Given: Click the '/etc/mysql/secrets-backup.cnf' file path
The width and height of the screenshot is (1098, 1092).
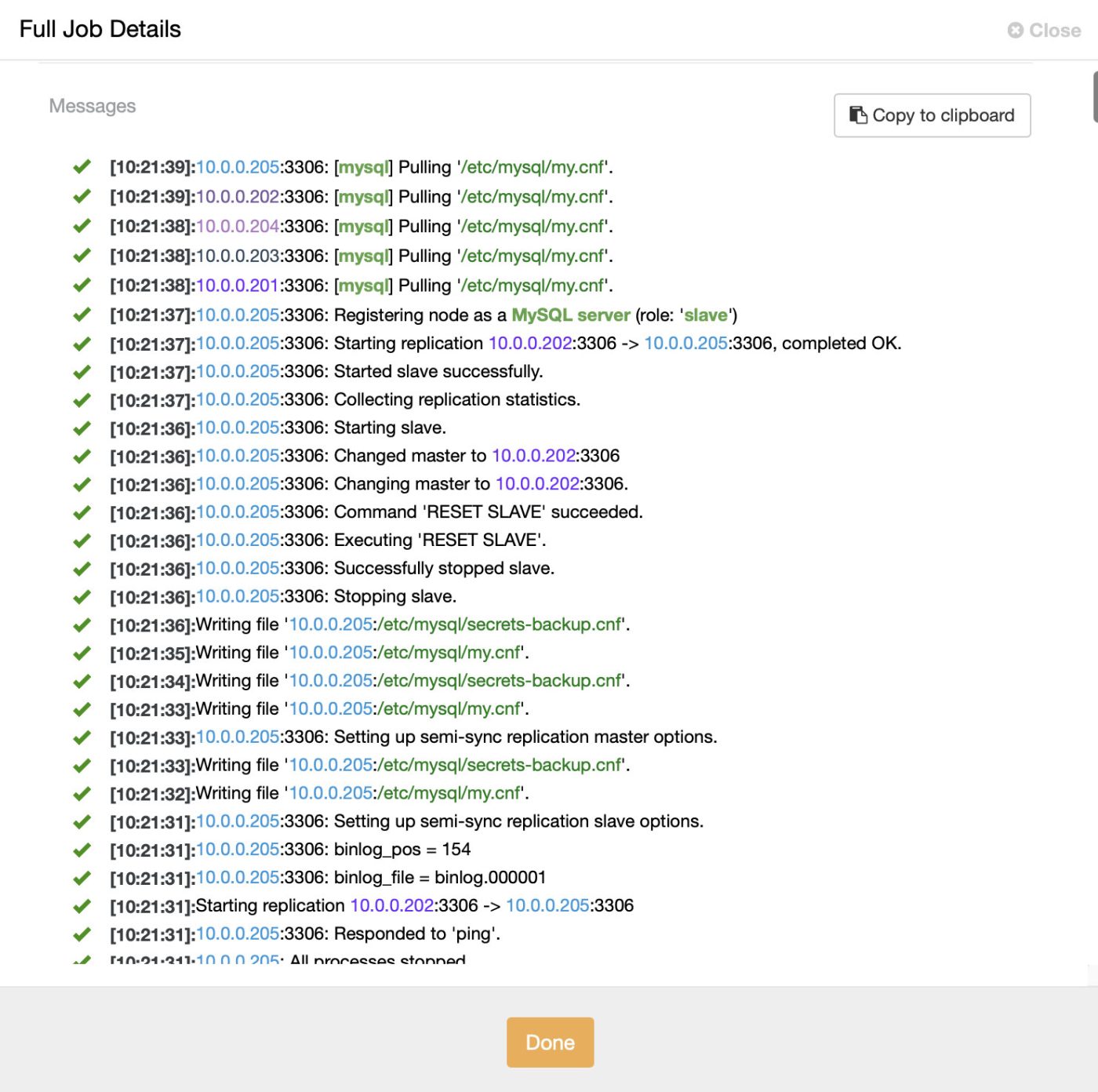Looking at the screenshot, I should pyautogui.click(x=497, y=624).
